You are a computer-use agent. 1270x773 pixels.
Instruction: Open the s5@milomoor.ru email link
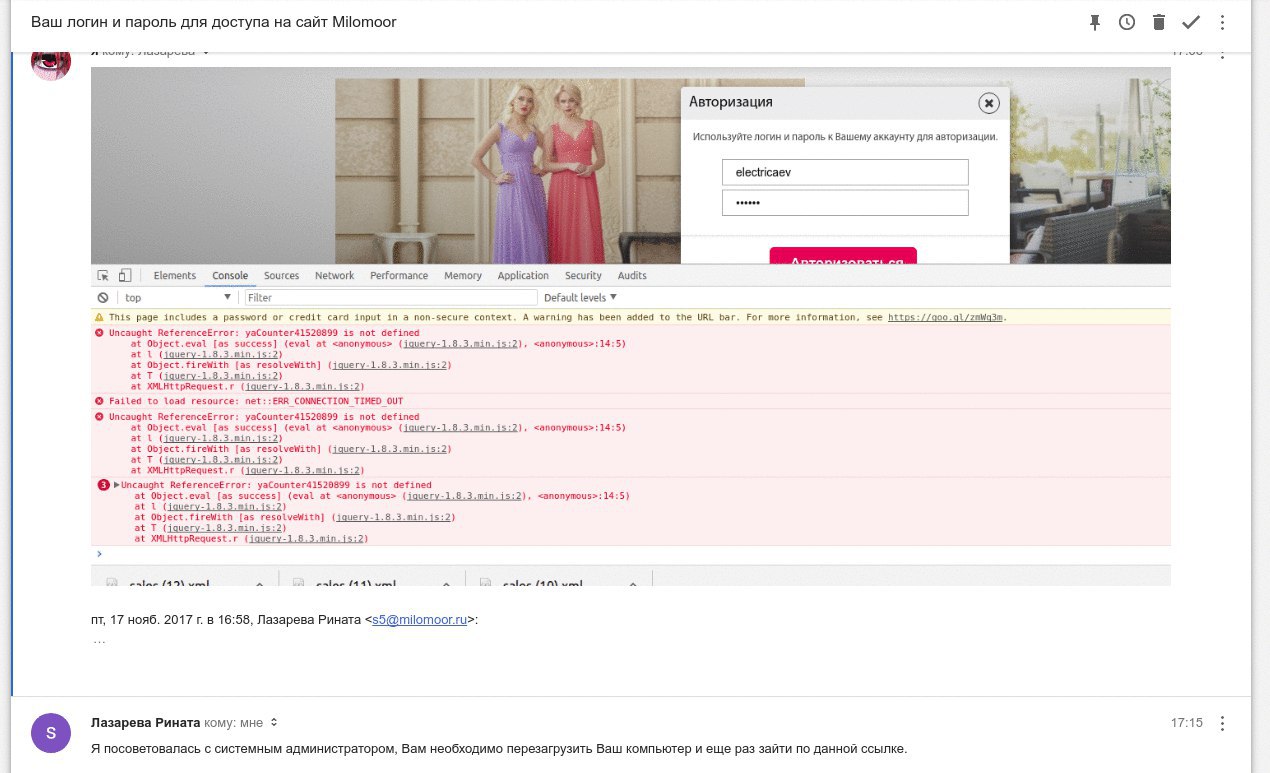pos(420,620)
